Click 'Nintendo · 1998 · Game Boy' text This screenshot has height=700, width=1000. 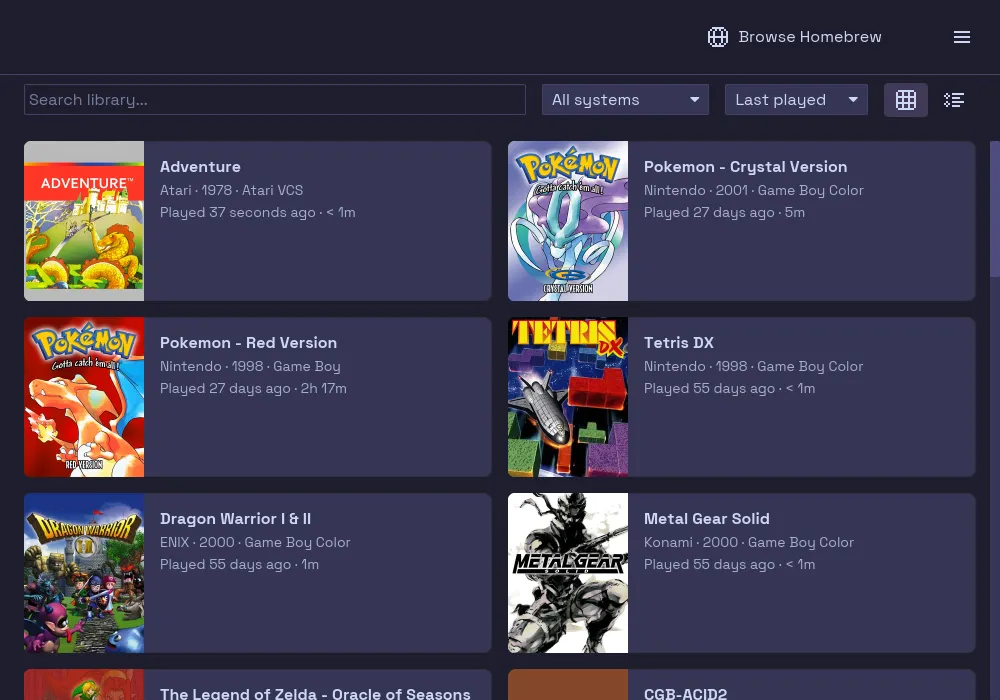click(x=250, y=366)
